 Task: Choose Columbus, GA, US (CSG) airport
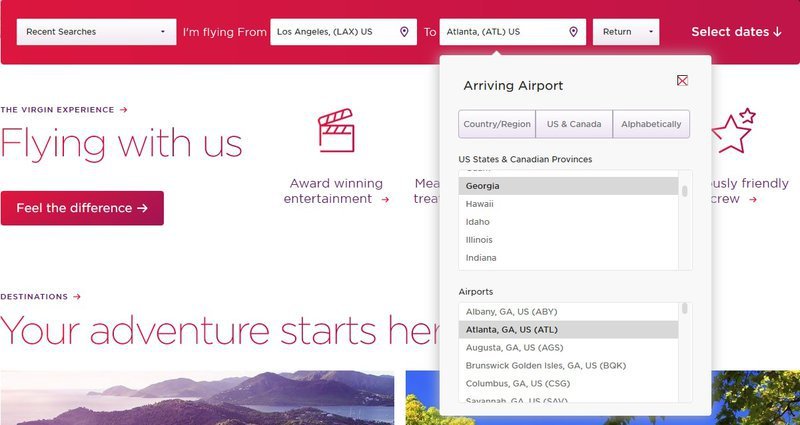tap(568, 383)
